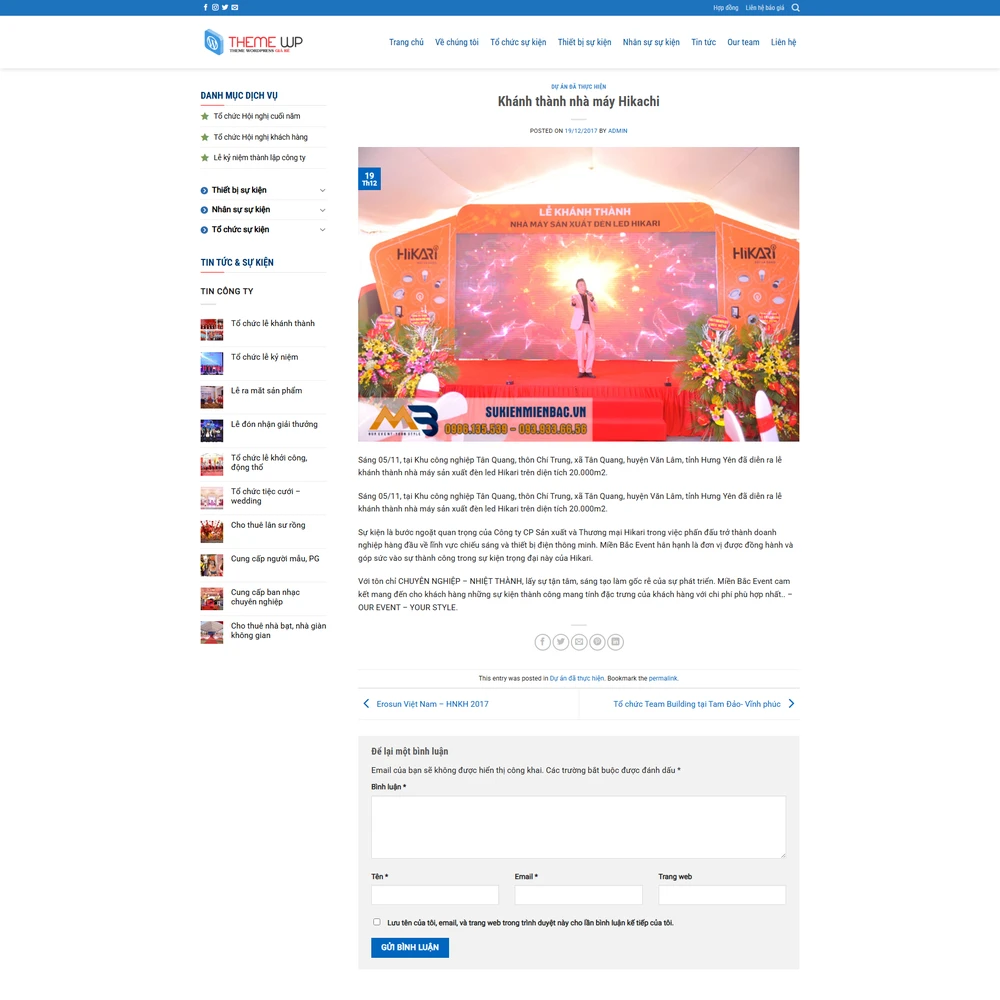
Task: Open Lễ đón nhận giải thưởng thumbnail
Action: 212,430
